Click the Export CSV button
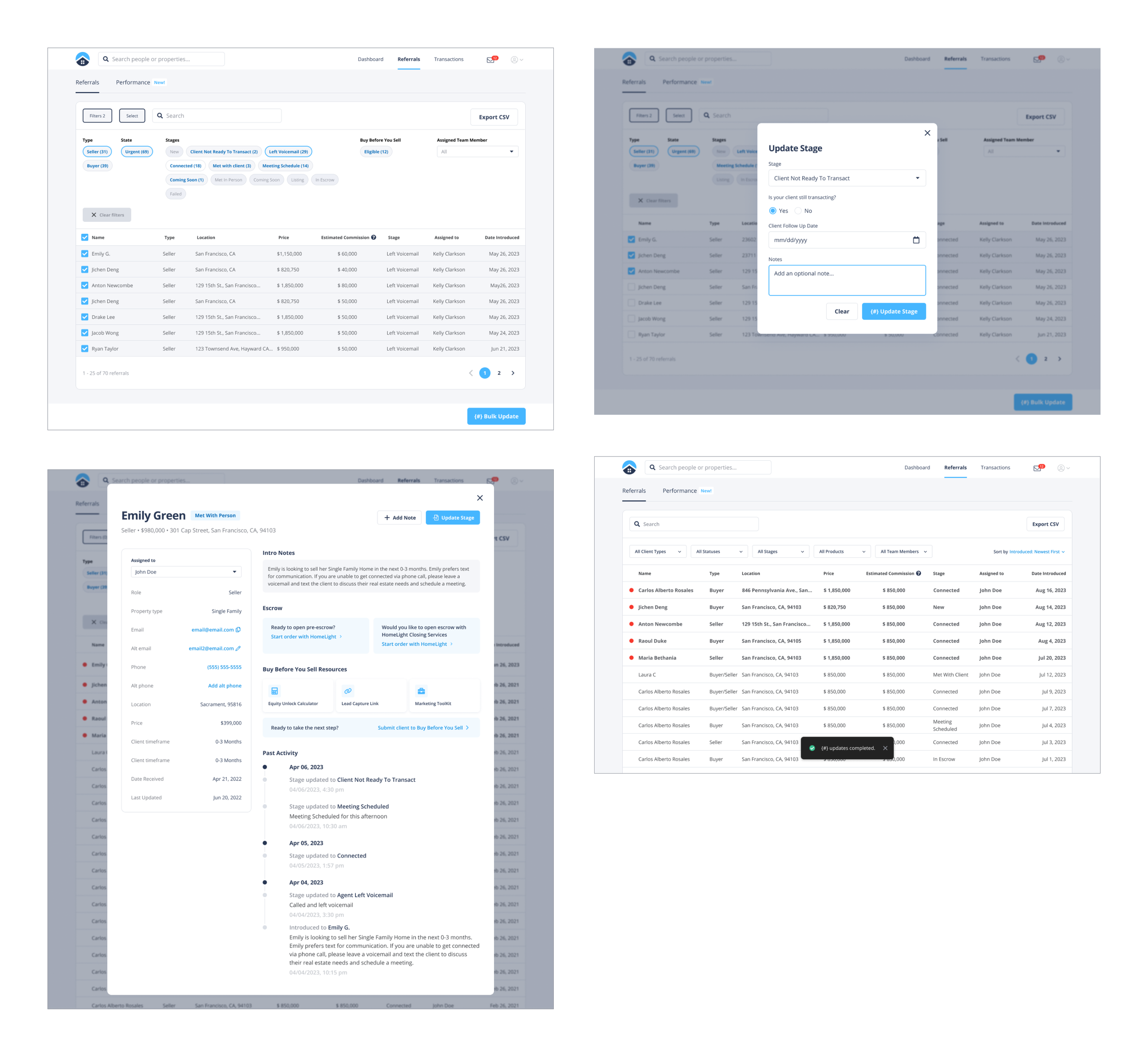The image size is (1148, 1058). coord(493,117)
